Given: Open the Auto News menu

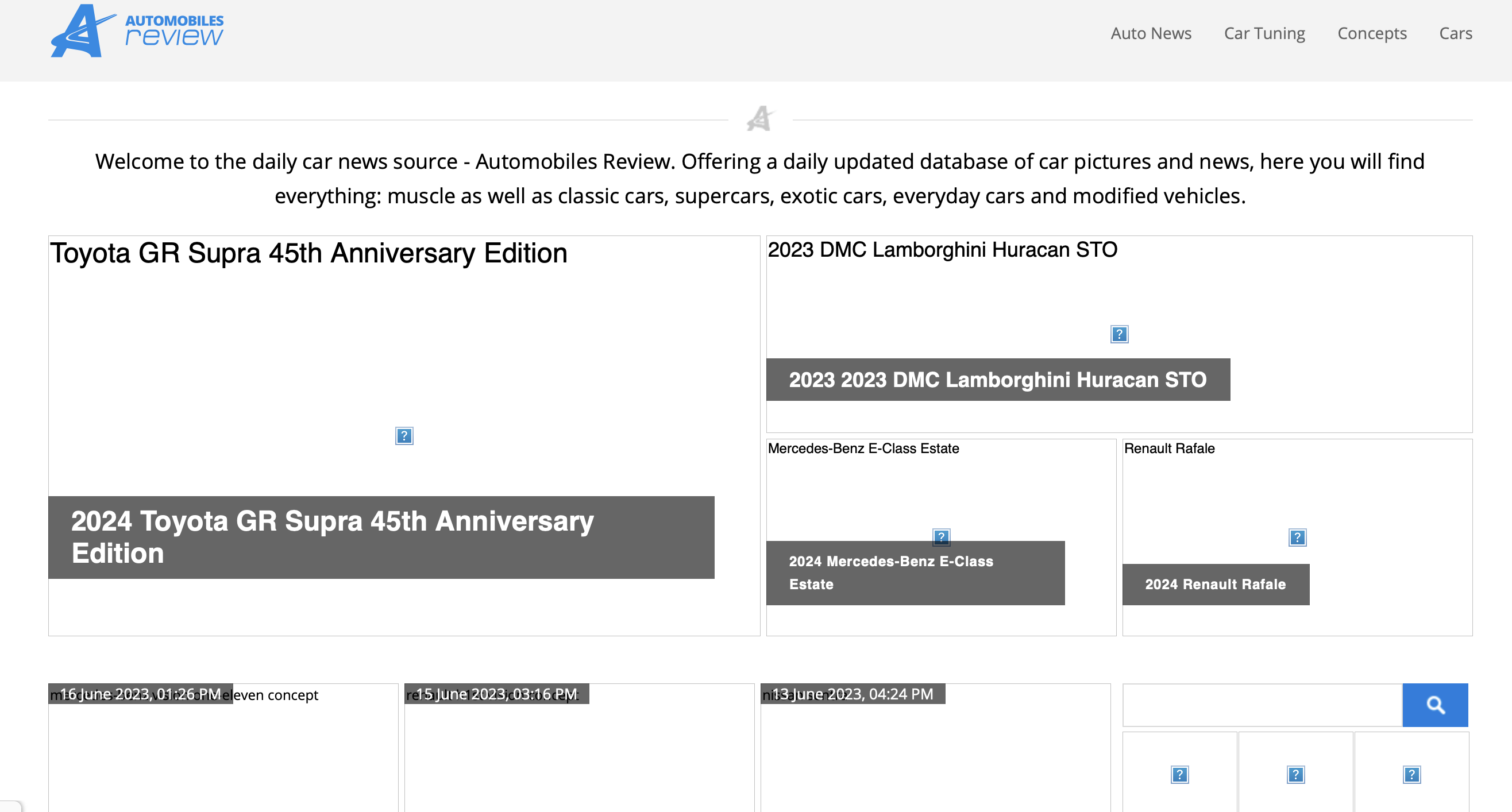Looking at the screenshot, I should tap(1151, 33).
